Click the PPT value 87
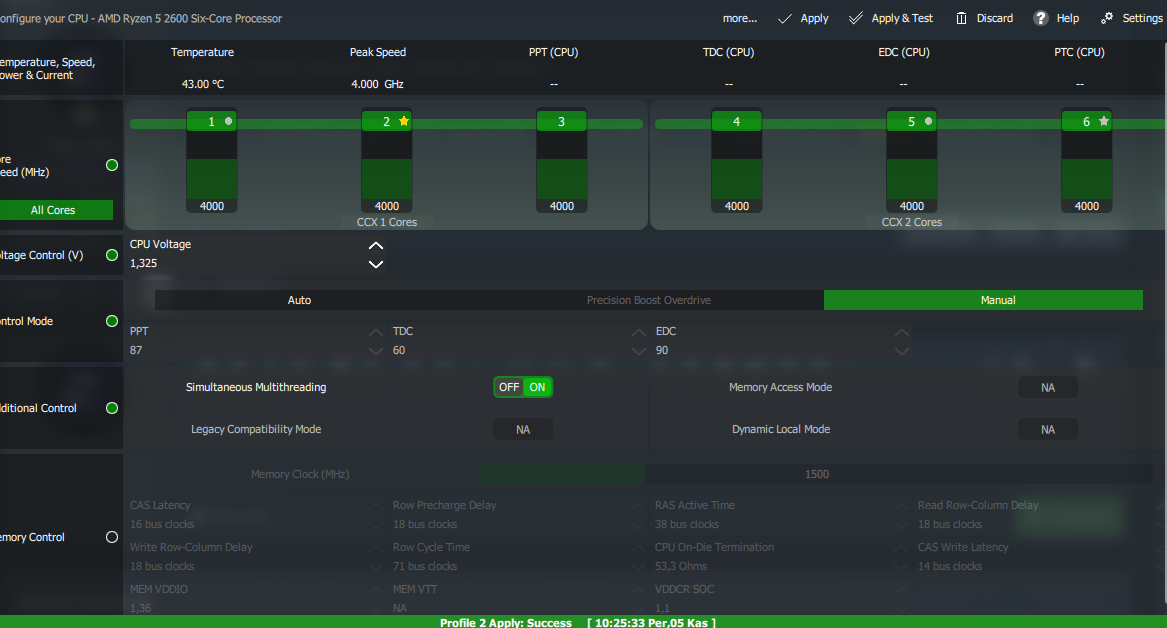The image size is (1167, 628). [136, 350]
